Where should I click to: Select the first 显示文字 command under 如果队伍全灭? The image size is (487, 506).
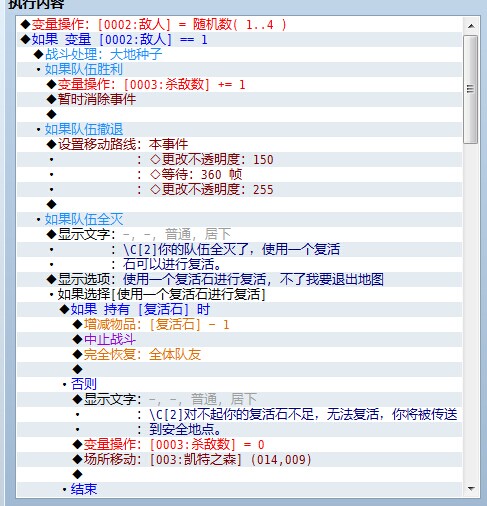coord(239,235)
